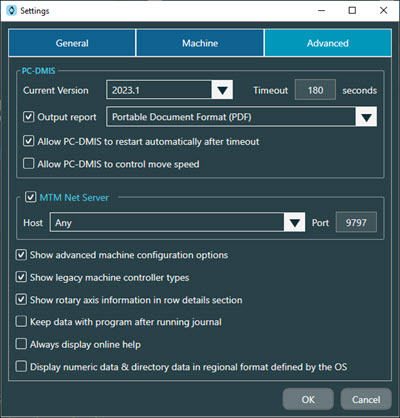
Task: Toggle the Output report checkbox
Action: click(29, 117)
